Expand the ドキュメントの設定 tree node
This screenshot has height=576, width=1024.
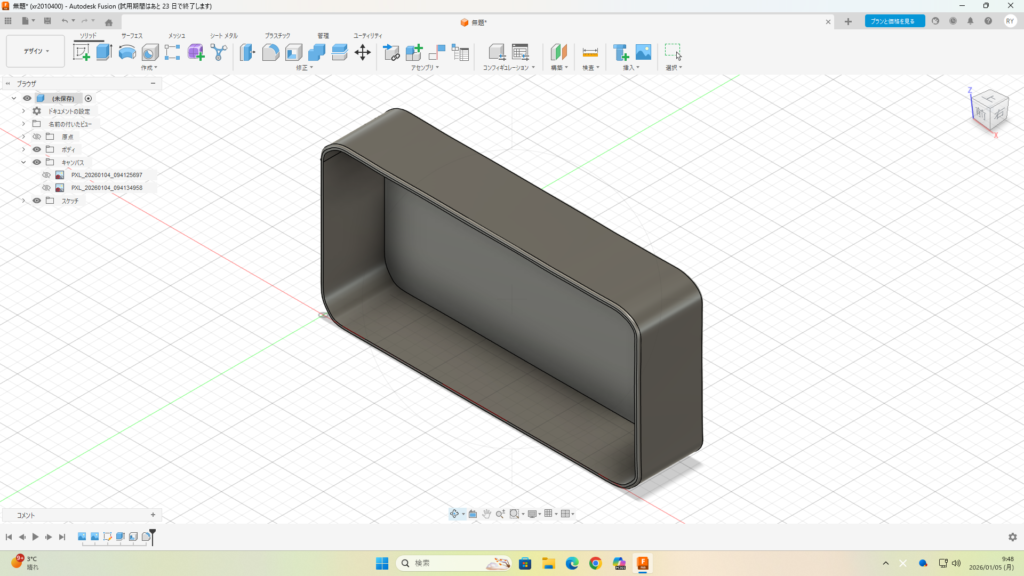pyautogui.click(x=23, y=111)
